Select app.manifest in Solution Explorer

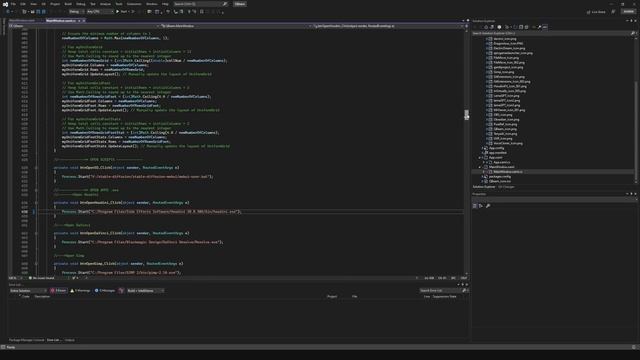pyautogui.click(x=498, y=153)
